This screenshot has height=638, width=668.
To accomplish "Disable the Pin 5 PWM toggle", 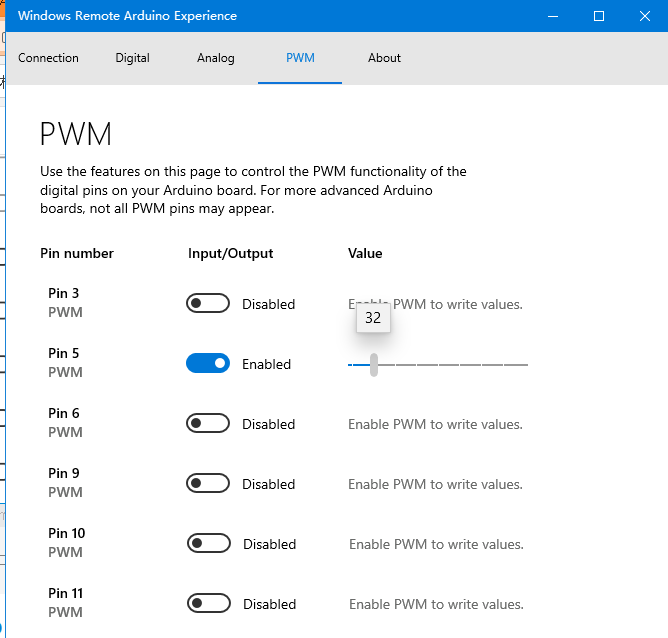I will [x=208, y=364].
